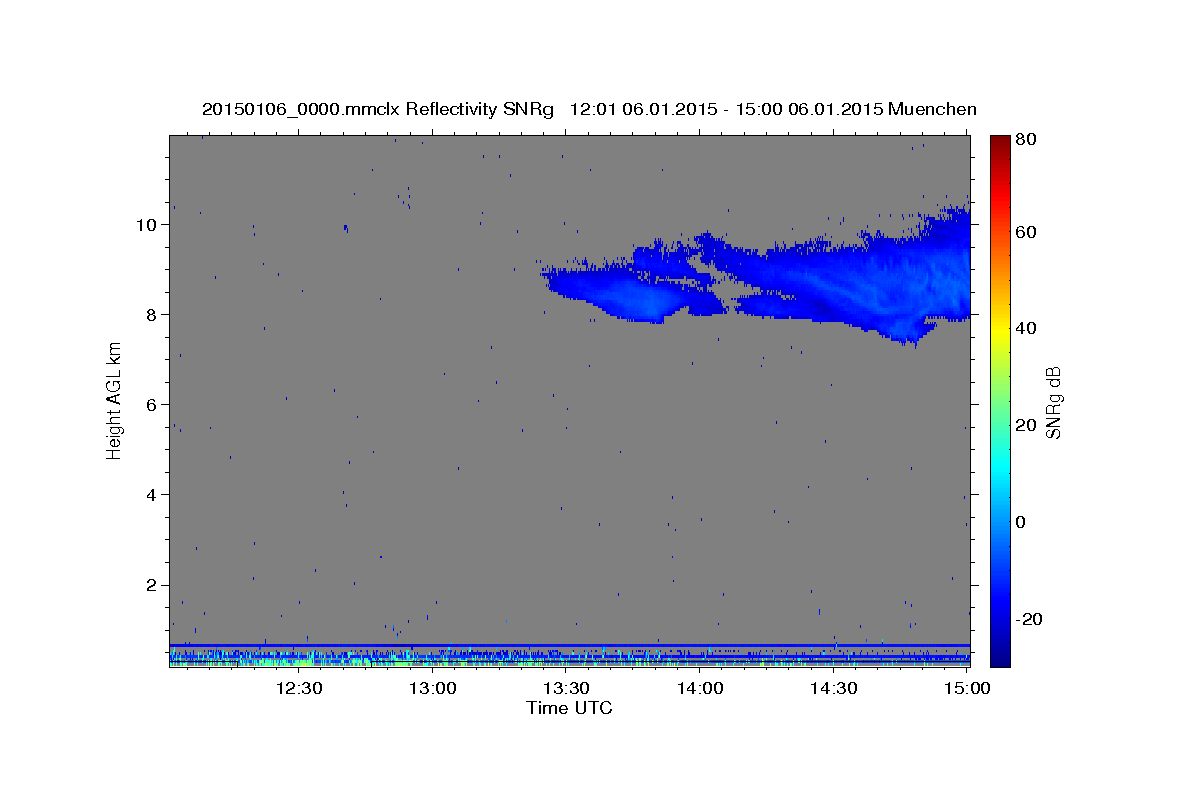Select the 14:00 time axis label
Image resolution: width=1200 pixels, height=800 pixels.
point(699,689)
